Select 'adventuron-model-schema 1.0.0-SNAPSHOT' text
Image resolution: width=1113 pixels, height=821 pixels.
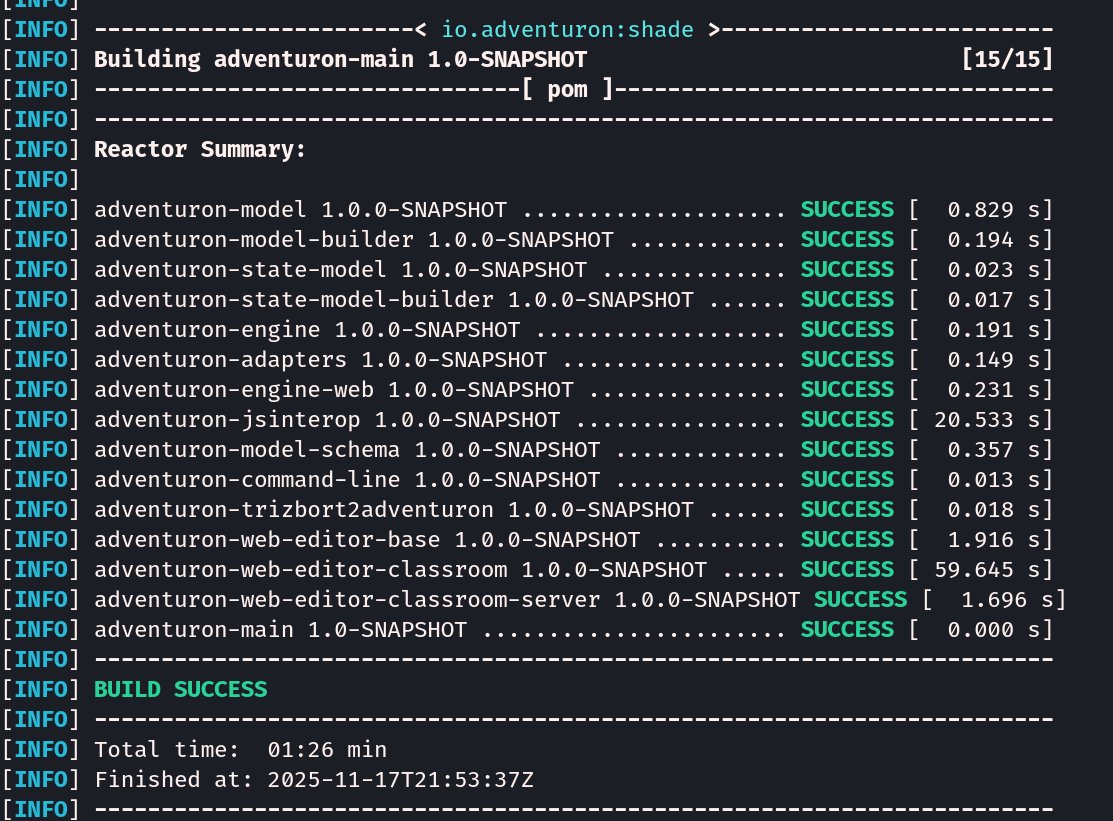[x=346, y=449]
